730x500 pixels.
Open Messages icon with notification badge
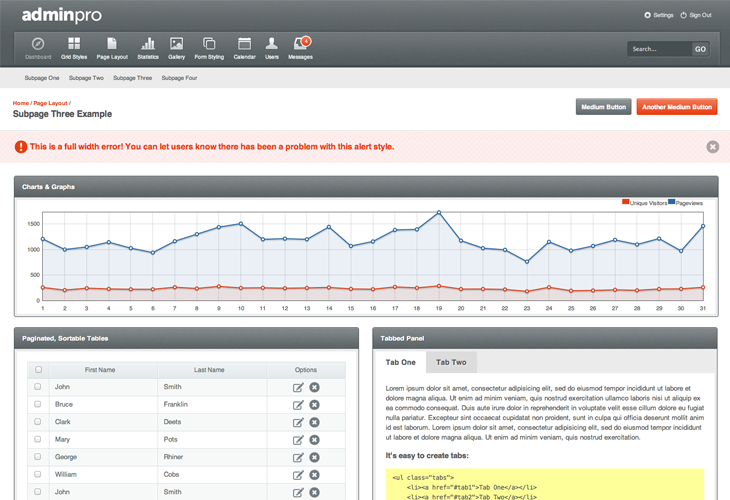point(301,43)
